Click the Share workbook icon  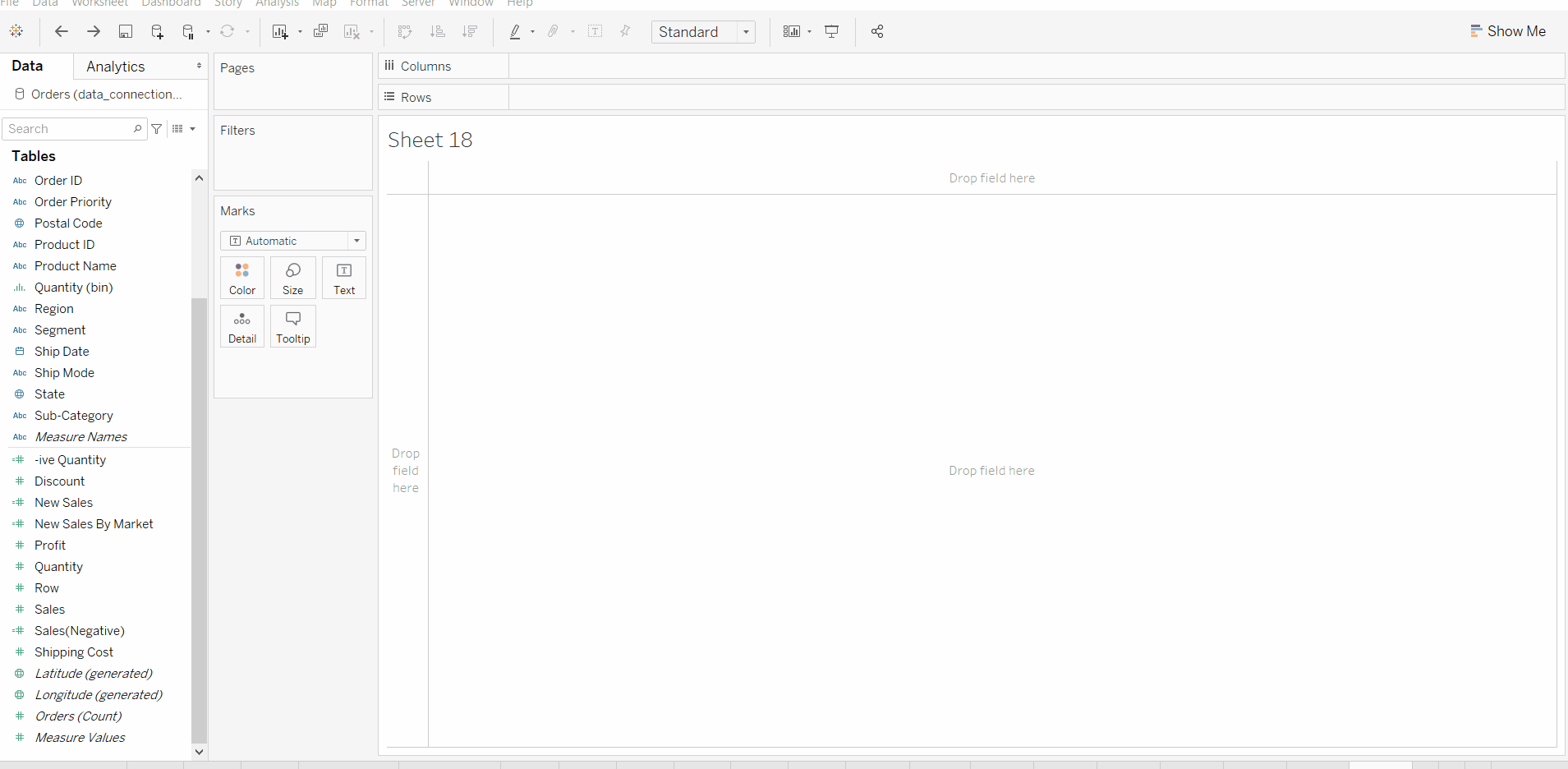tap(877, 31)
